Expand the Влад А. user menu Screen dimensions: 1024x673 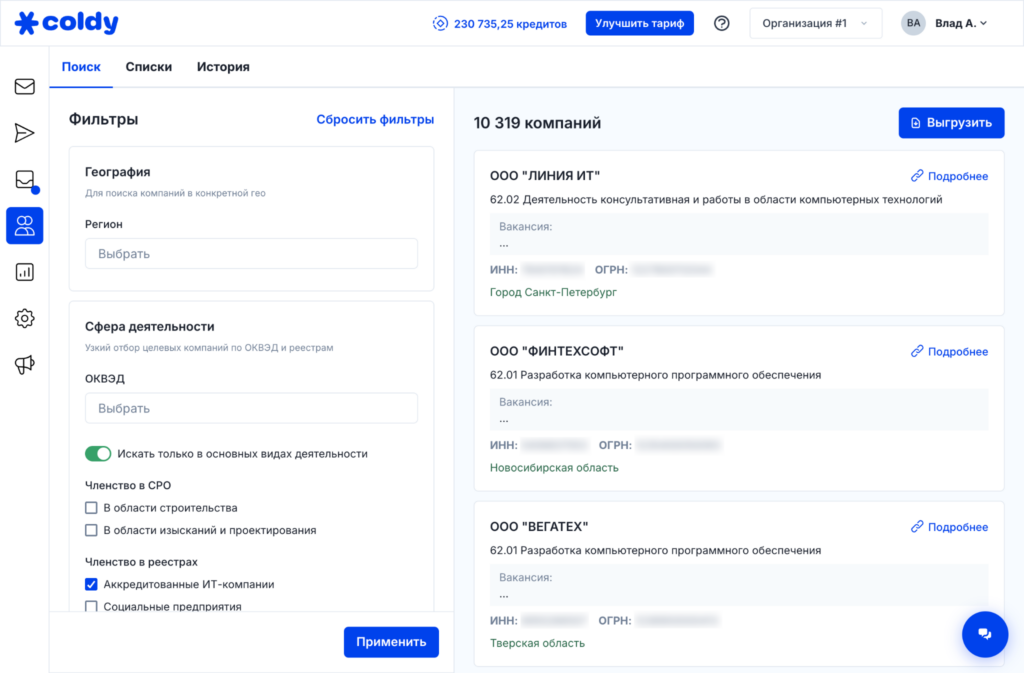tap(961, 23)
